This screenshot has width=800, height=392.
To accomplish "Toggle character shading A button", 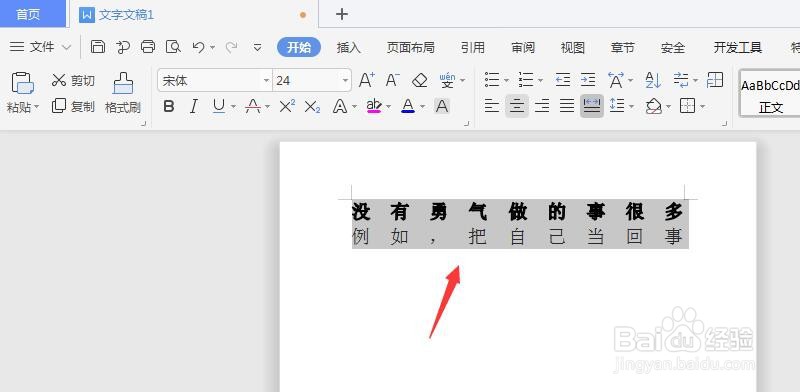I will [442, 107].
